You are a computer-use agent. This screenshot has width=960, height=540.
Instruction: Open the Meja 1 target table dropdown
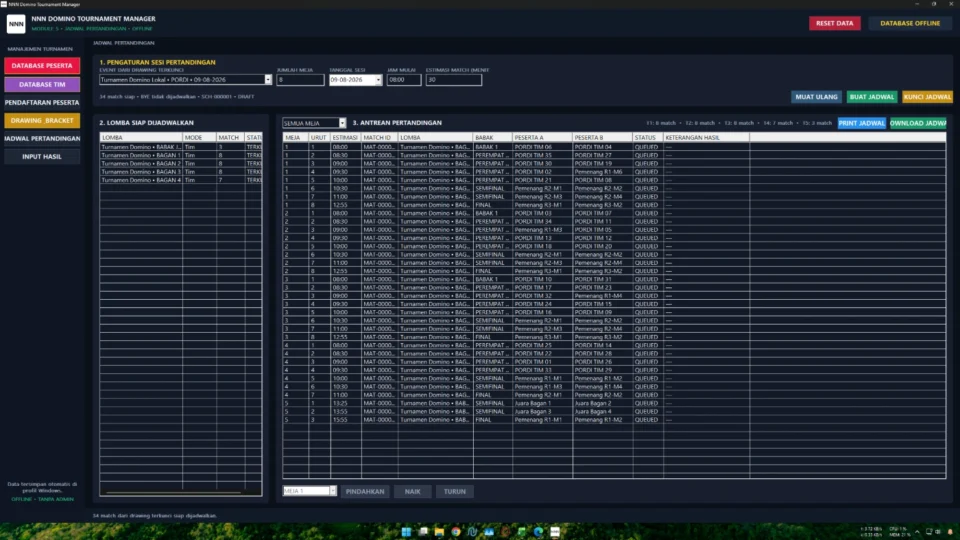[332, 491]
